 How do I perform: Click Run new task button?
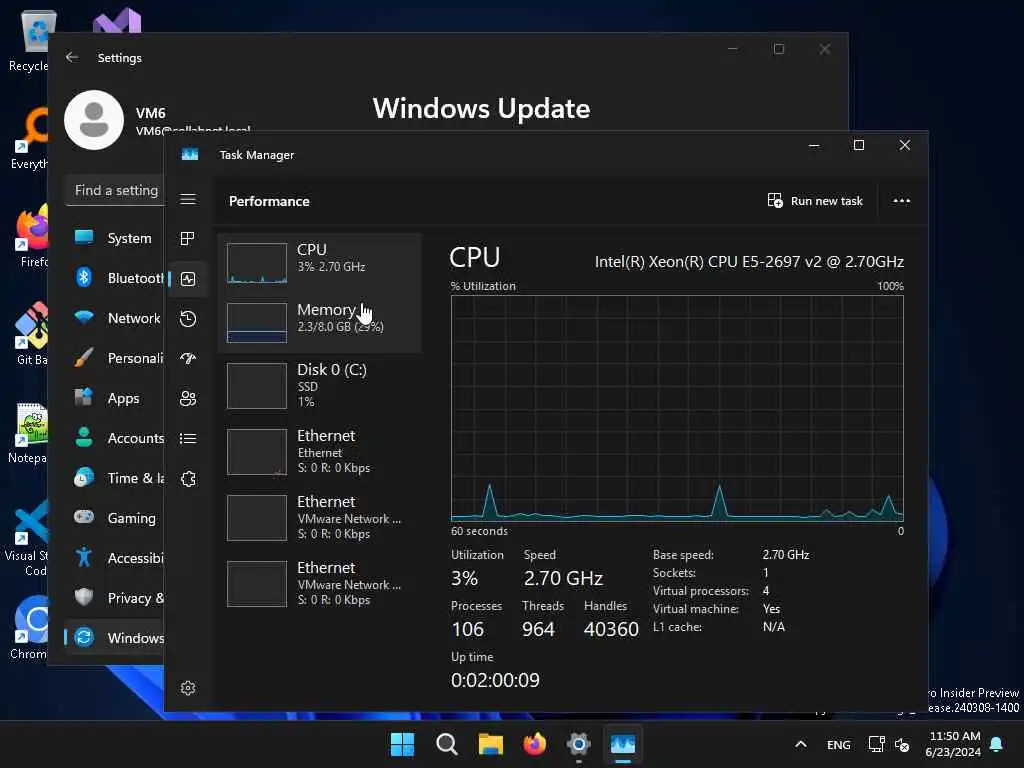pos(815,200)
